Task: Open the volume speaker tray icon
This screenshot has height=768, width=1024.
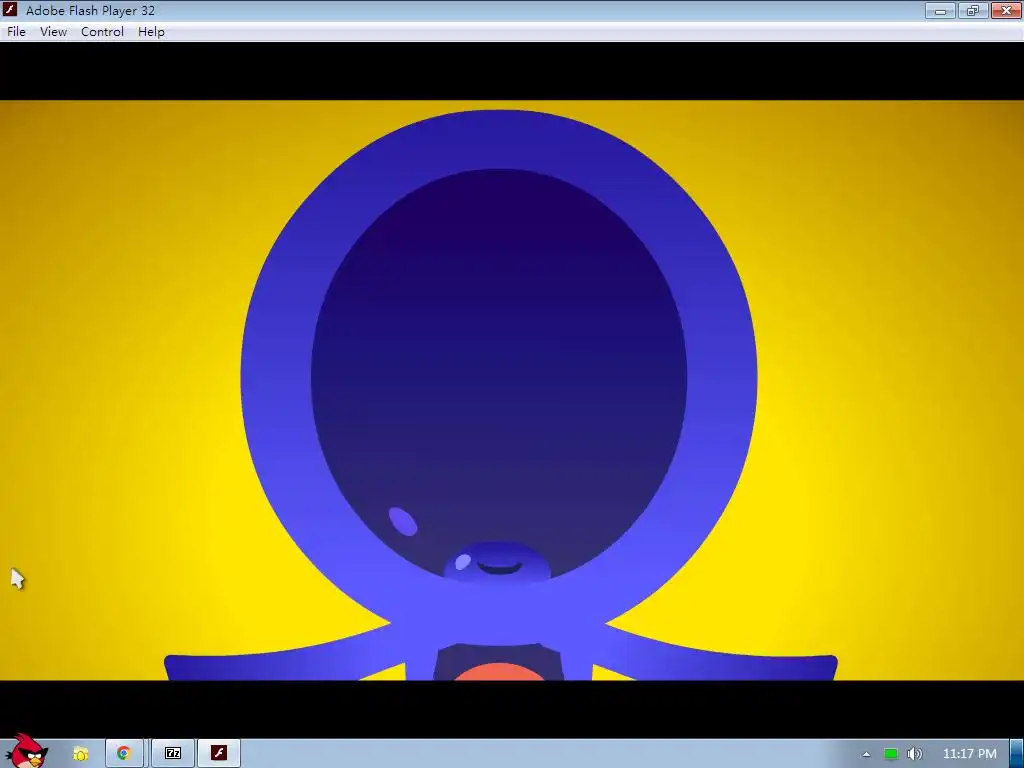Action: click(x=915, y=754)
